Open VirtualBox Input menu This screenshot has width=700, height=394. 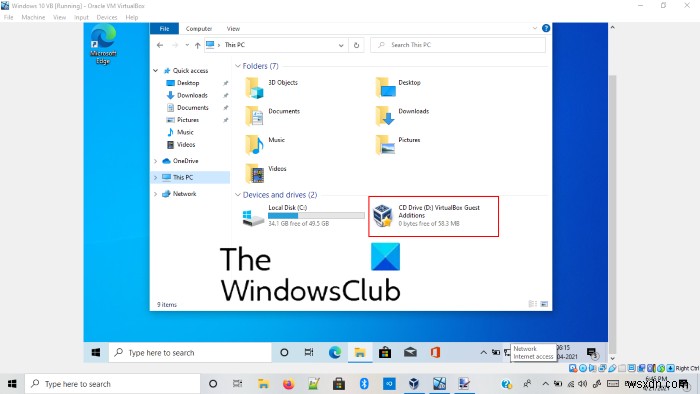[81, 17]
